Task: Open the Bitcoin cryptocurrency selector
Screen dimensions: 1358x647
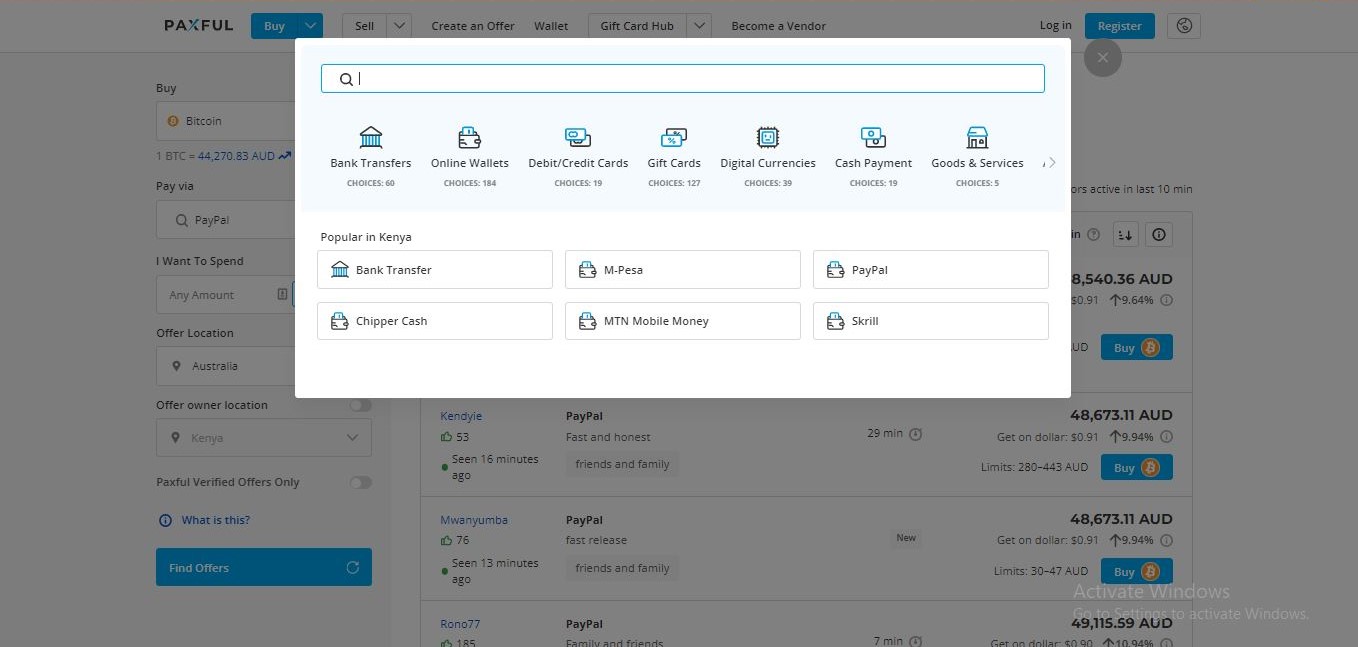Action: (225, 121)
